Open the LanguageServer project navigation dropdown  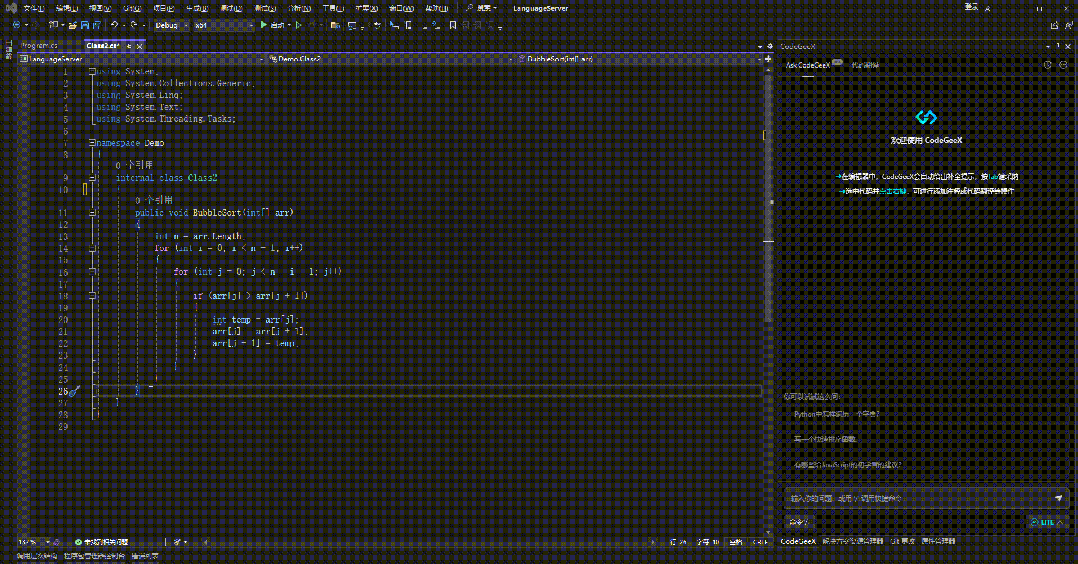(x=142, y=59)
